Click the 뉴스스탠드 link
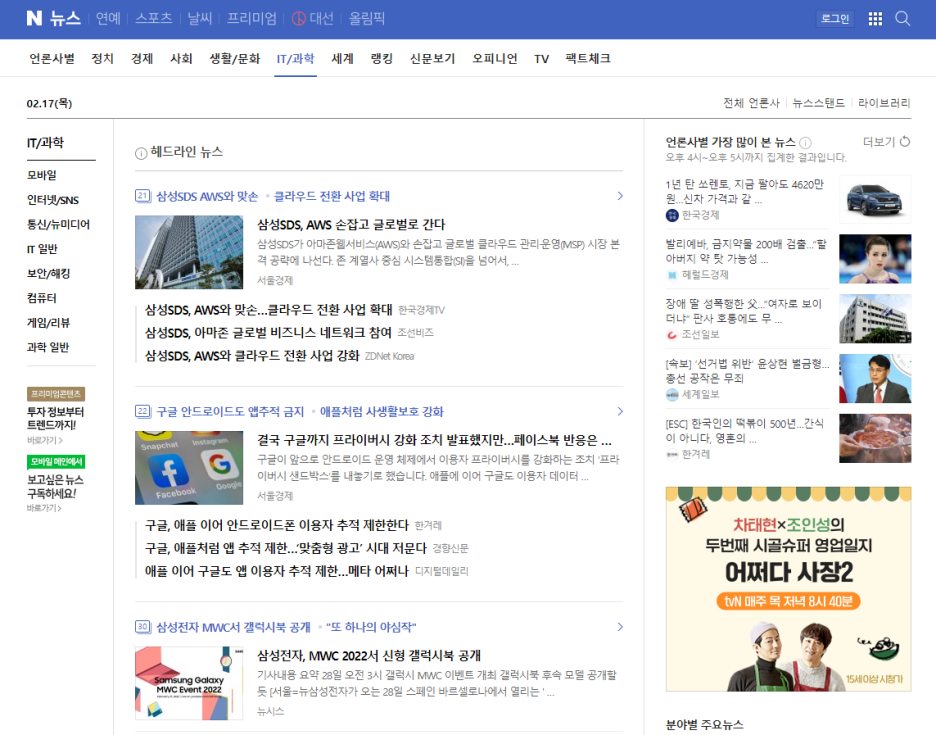936x735 pixels. (x=818, y=103)
